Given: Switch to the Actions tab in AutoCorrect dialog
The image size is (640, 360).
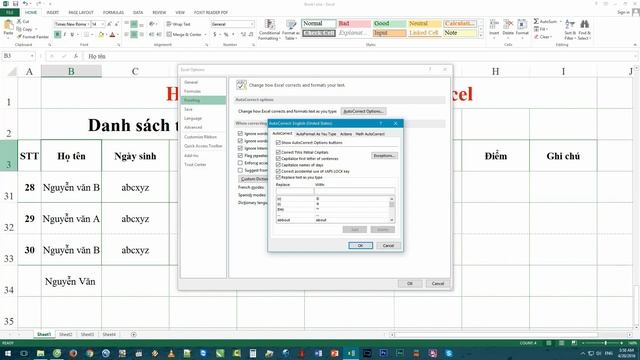Looking at the screenshot, I should (346, 134).
